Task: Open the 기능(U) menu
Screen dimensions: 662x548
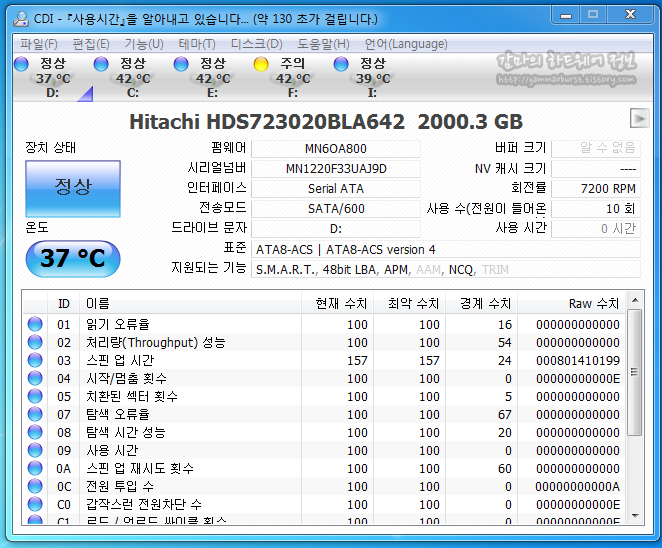Action: (144, 44)
